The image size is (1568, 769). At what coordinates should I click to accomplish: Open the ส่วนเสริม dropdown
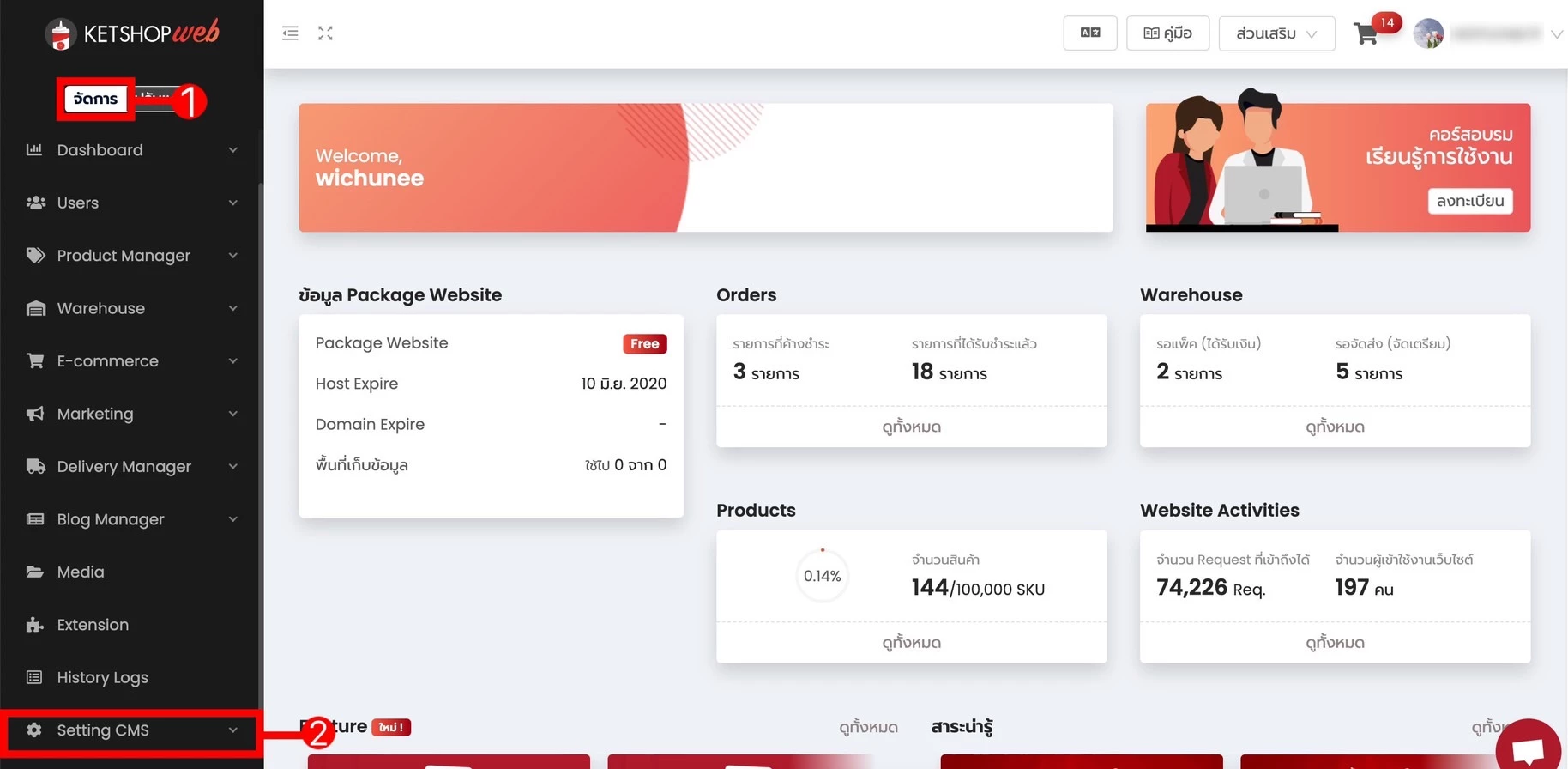1276,33
